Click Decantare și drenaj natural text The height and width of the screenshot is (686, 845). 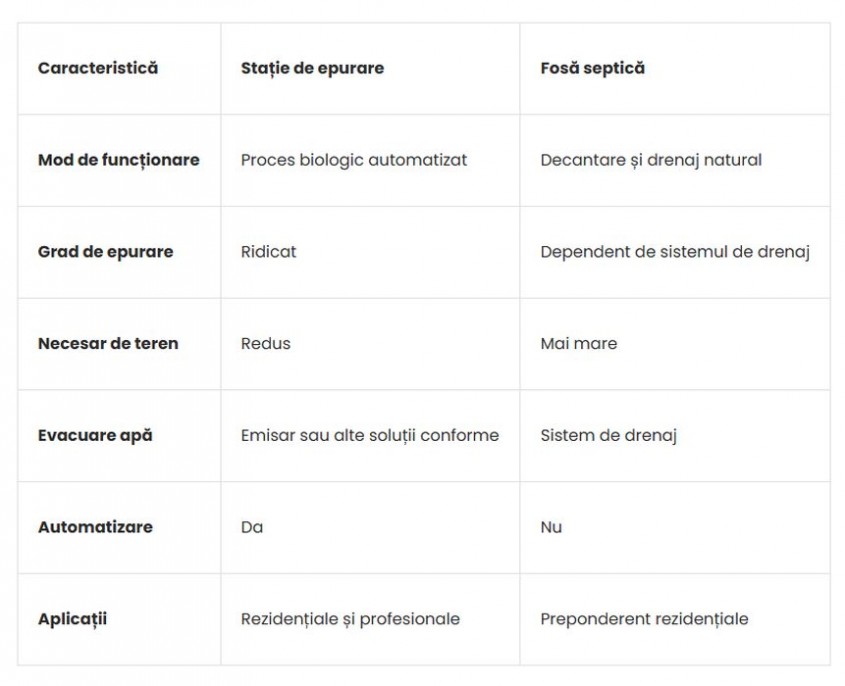(651, 160)
